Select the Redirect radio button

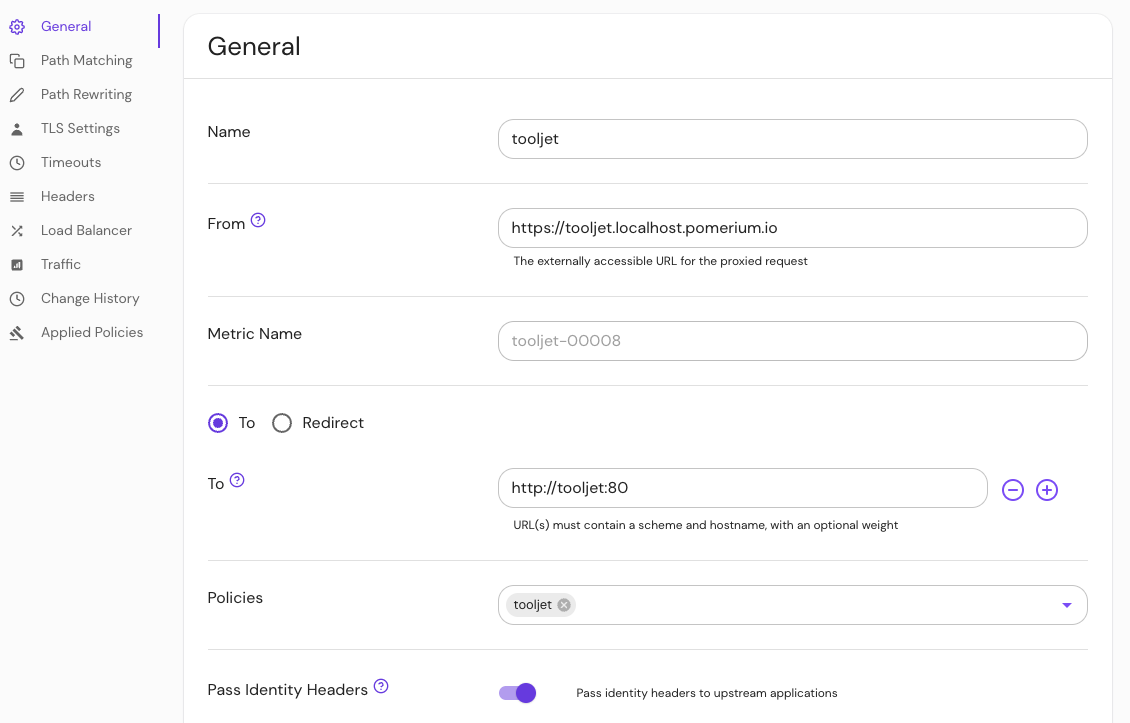(282, 423)
